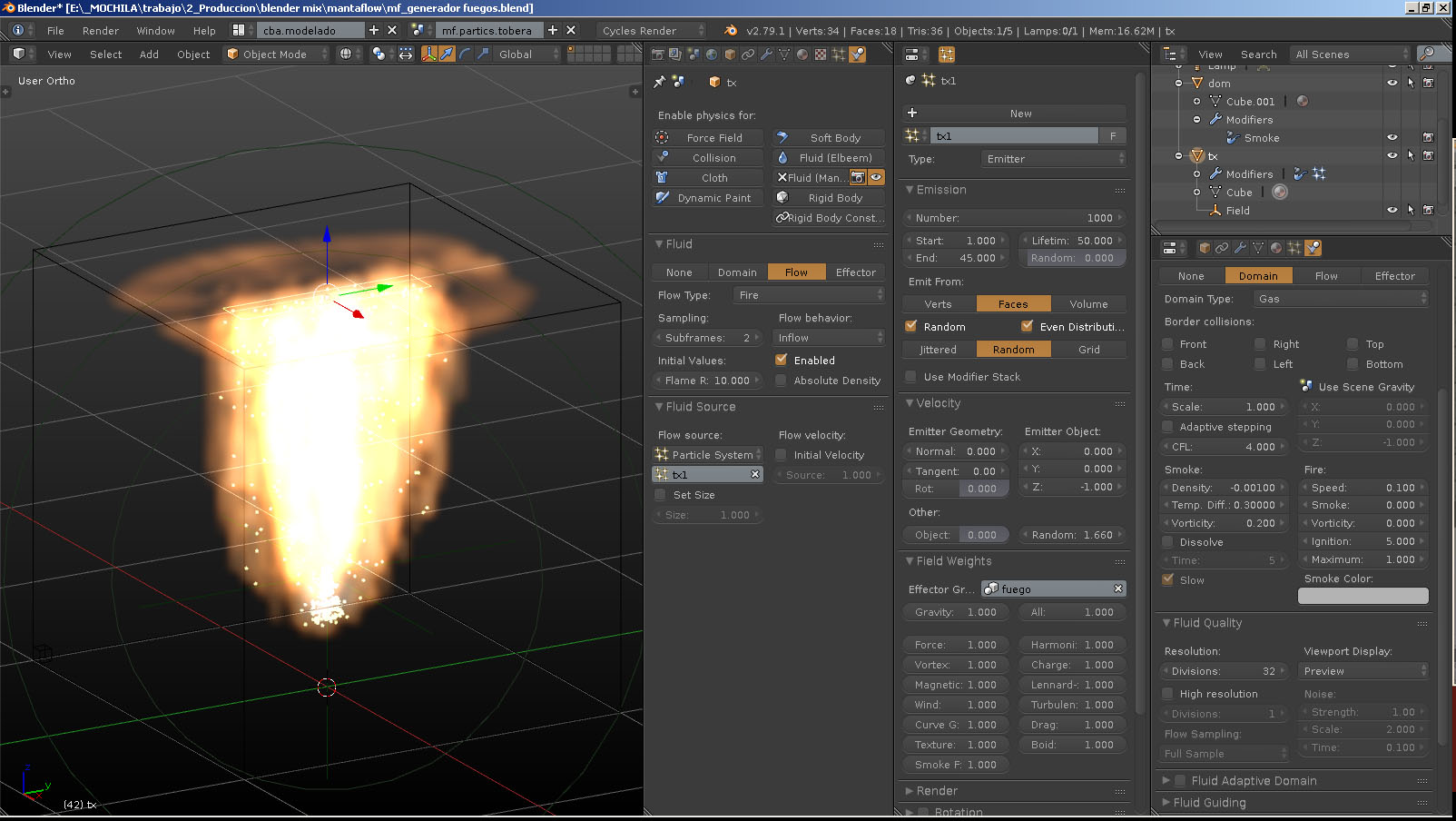Open World properties globe tab
This screenshot has width=1456, height=821.
tap(713, 54)
